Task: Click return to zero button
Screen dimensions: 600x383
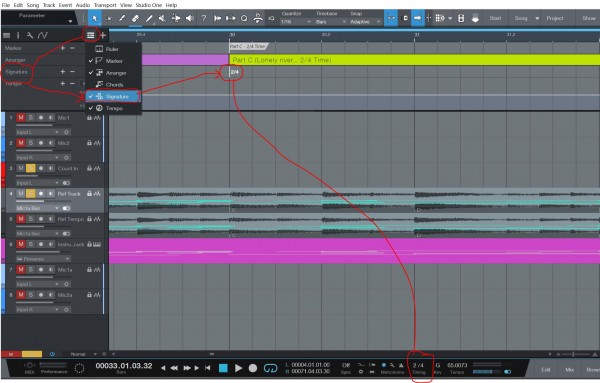Action: 207,368
